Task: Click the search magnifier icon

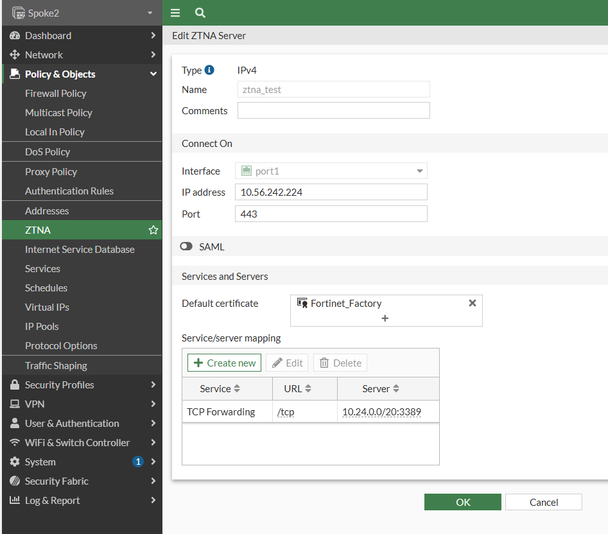Action: [x=200, y=12]
